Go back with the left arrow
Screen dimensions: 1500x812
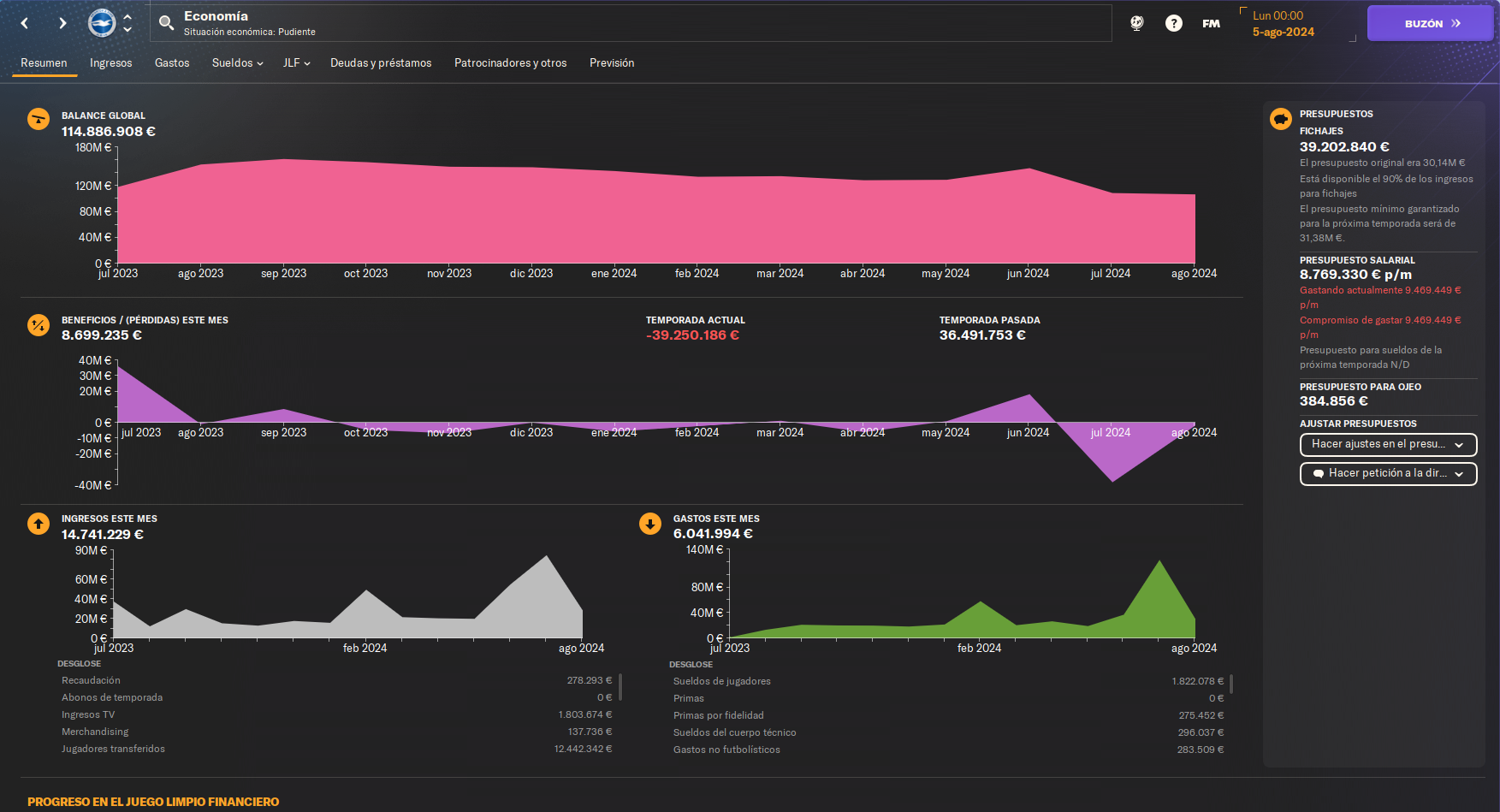pyautogui.click(x=25, y=23)
